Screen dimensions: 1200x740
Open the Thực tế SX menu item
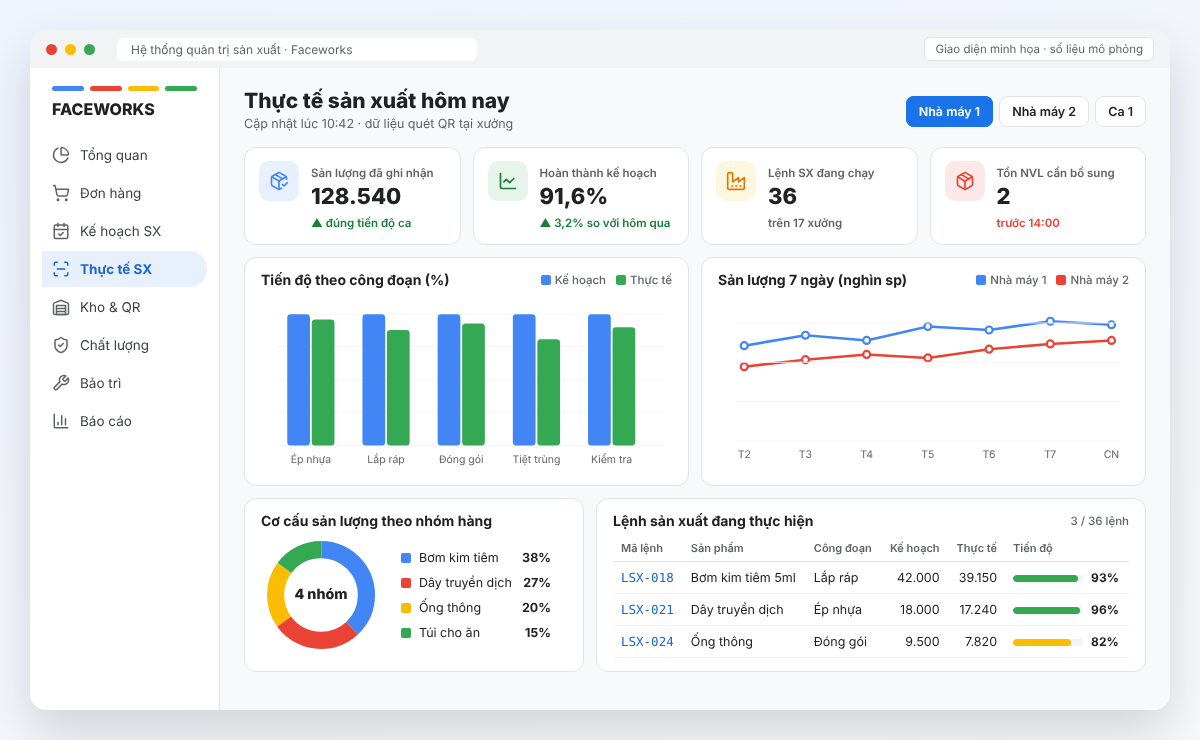124,269
